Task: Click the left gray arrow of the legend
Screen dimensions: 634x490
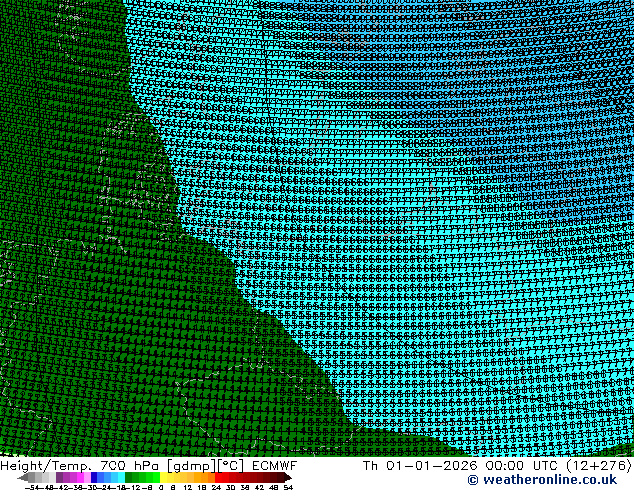Action: point(23,477)
